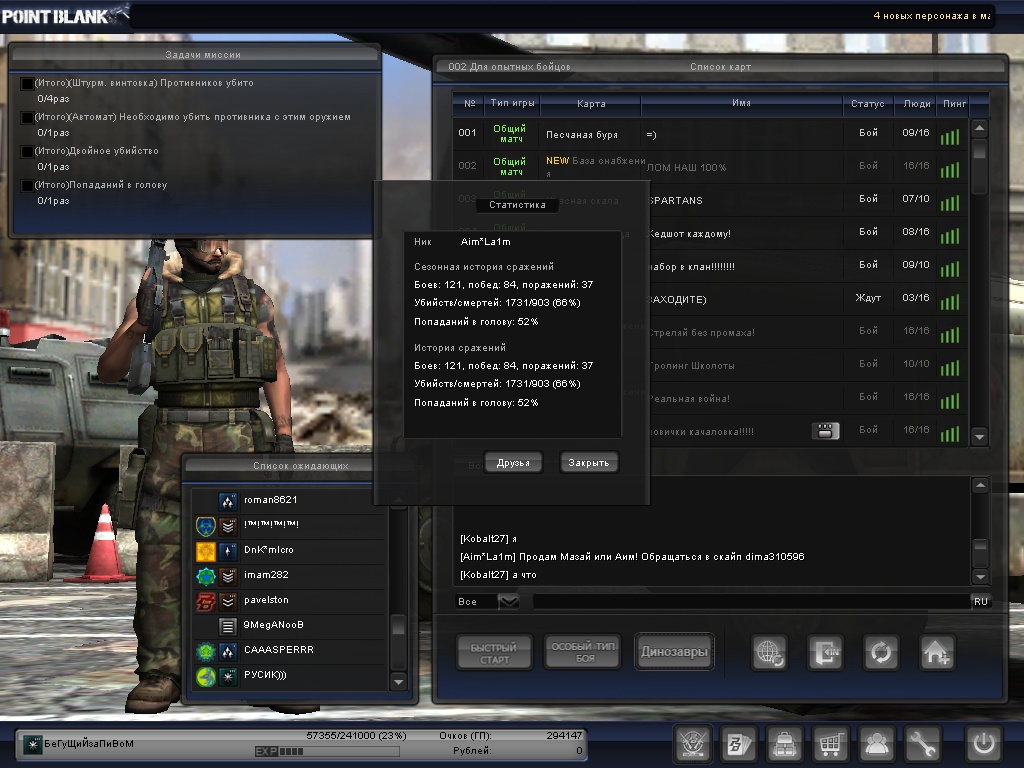Click waiting list scroll-down arrow
This screenshot has height=768, width=1024.
tap(398, 682)
